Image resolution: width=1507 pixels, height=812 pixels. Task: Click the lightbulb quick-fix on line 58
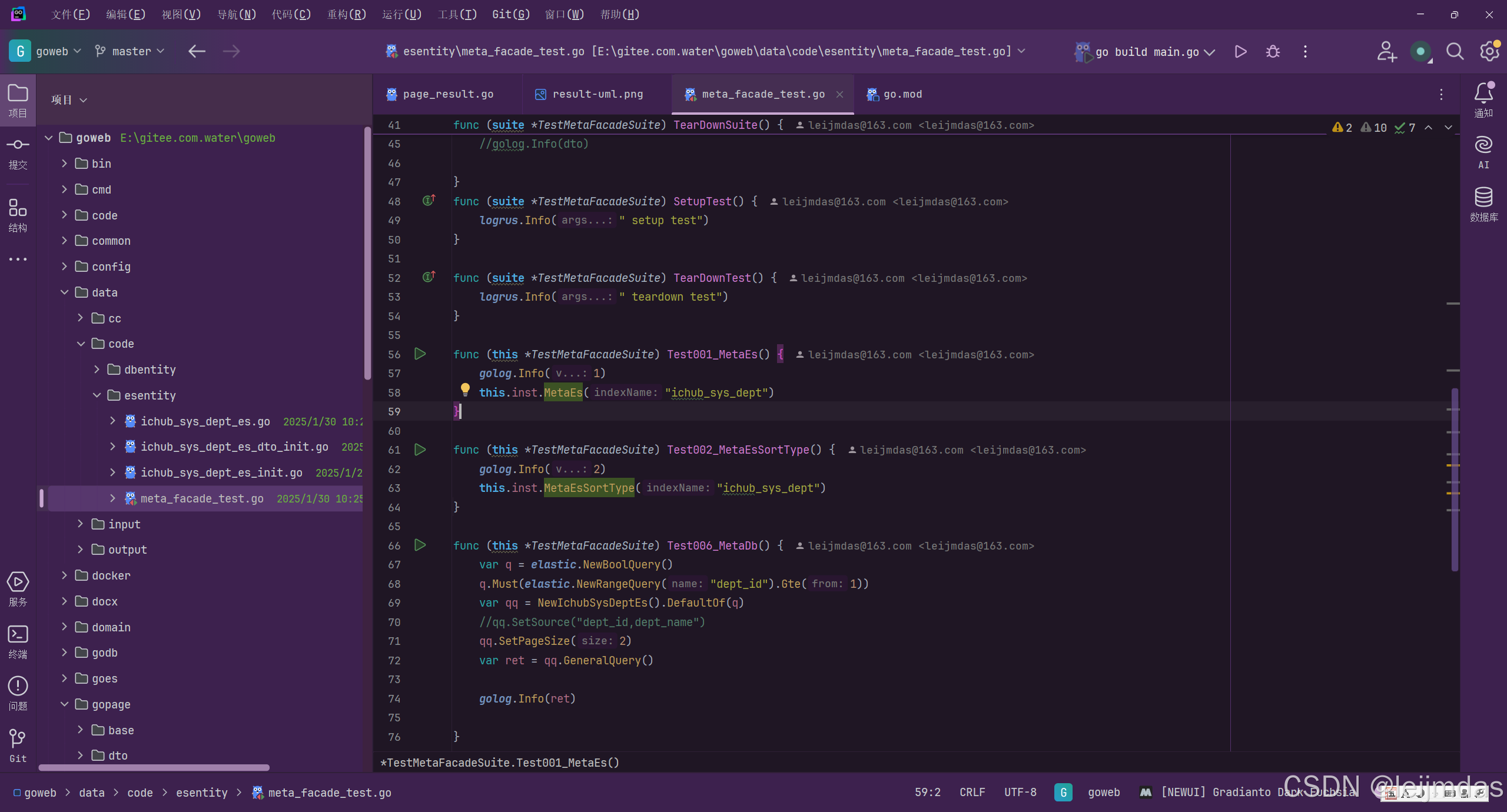[x=465, y=389]
